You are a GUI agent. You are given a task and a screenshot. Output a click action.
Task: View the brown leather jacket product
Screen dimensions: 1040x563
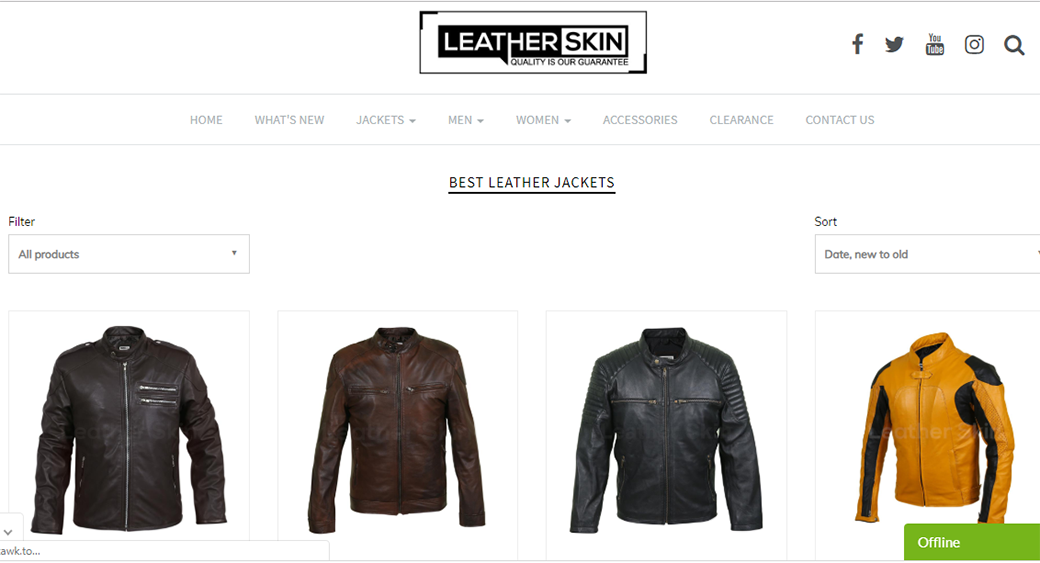(x=397, y=430)
